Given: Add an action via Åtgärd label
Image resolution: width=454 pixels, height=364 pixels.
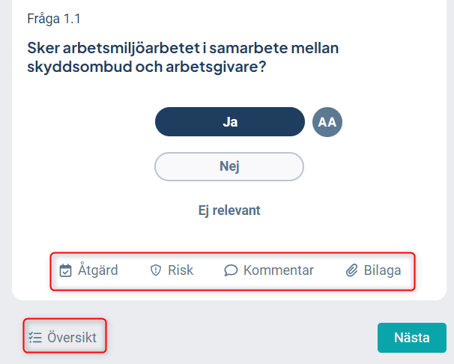Looking at the screenshot, I should click(98, 270).
